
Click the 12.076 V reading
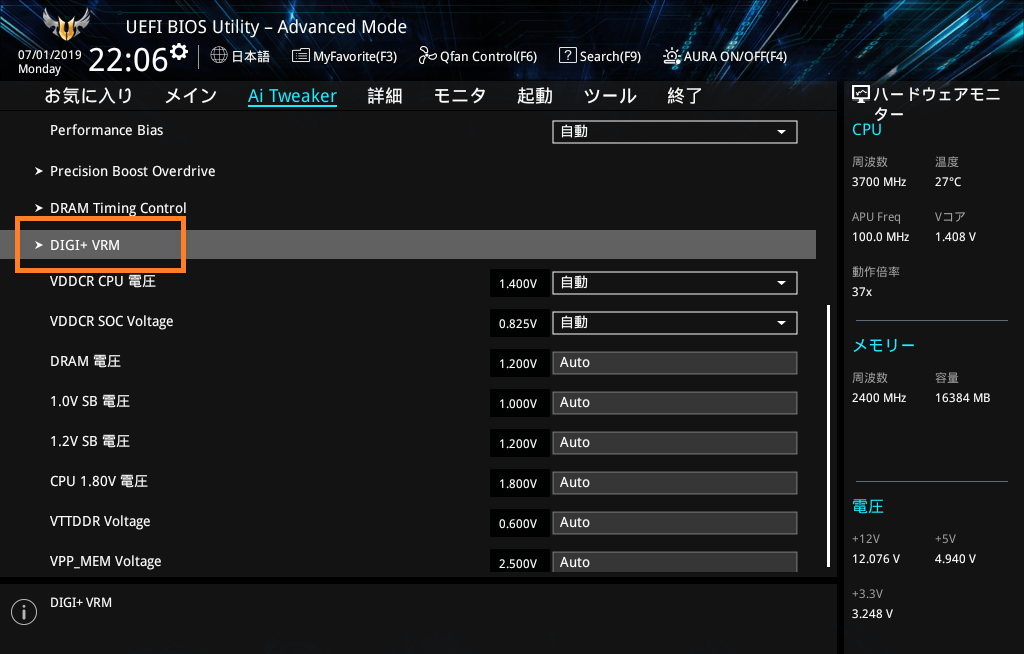[x=876, y=559]
